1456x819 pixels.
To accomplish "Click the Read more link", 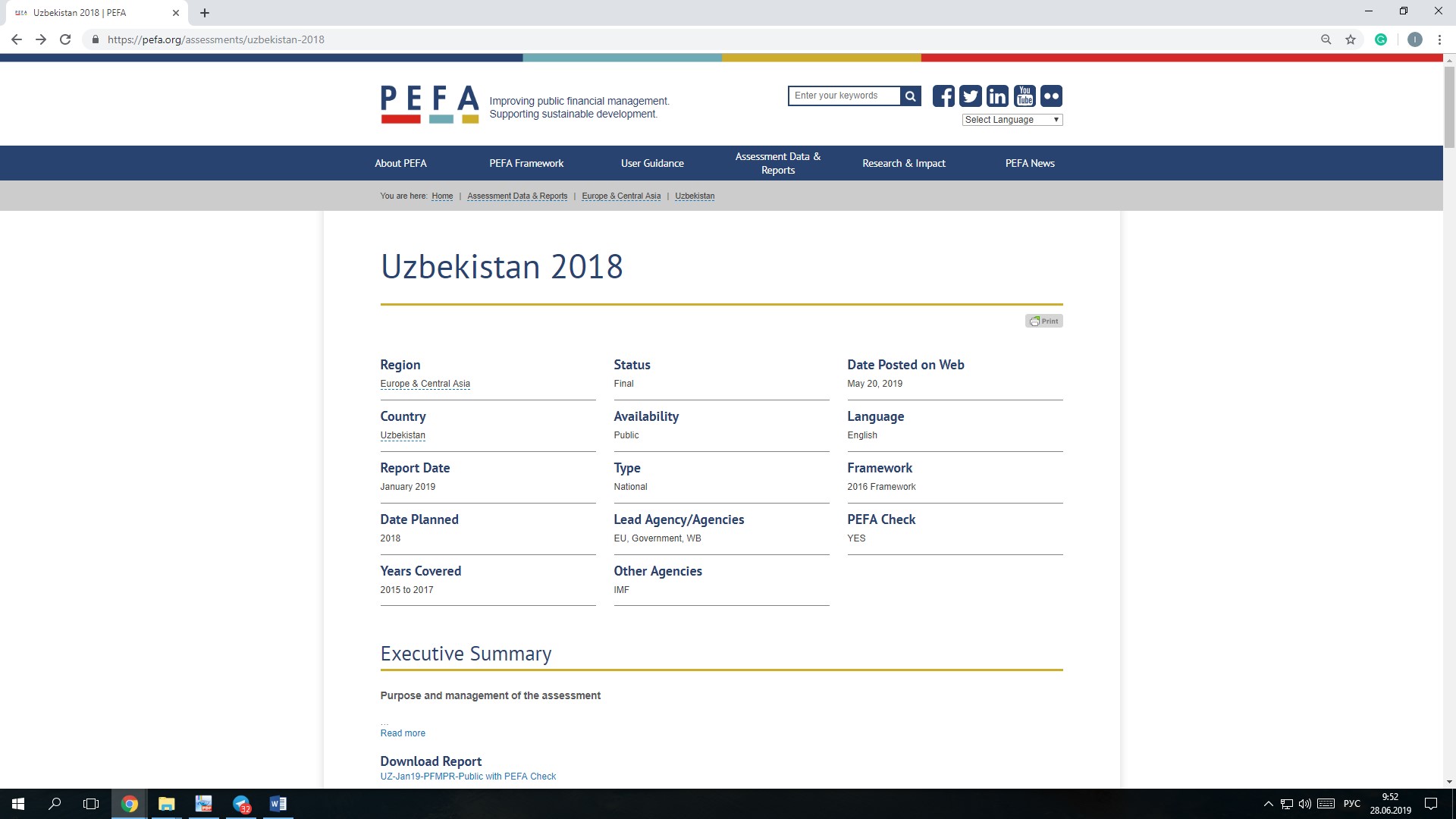I will 402,732.
